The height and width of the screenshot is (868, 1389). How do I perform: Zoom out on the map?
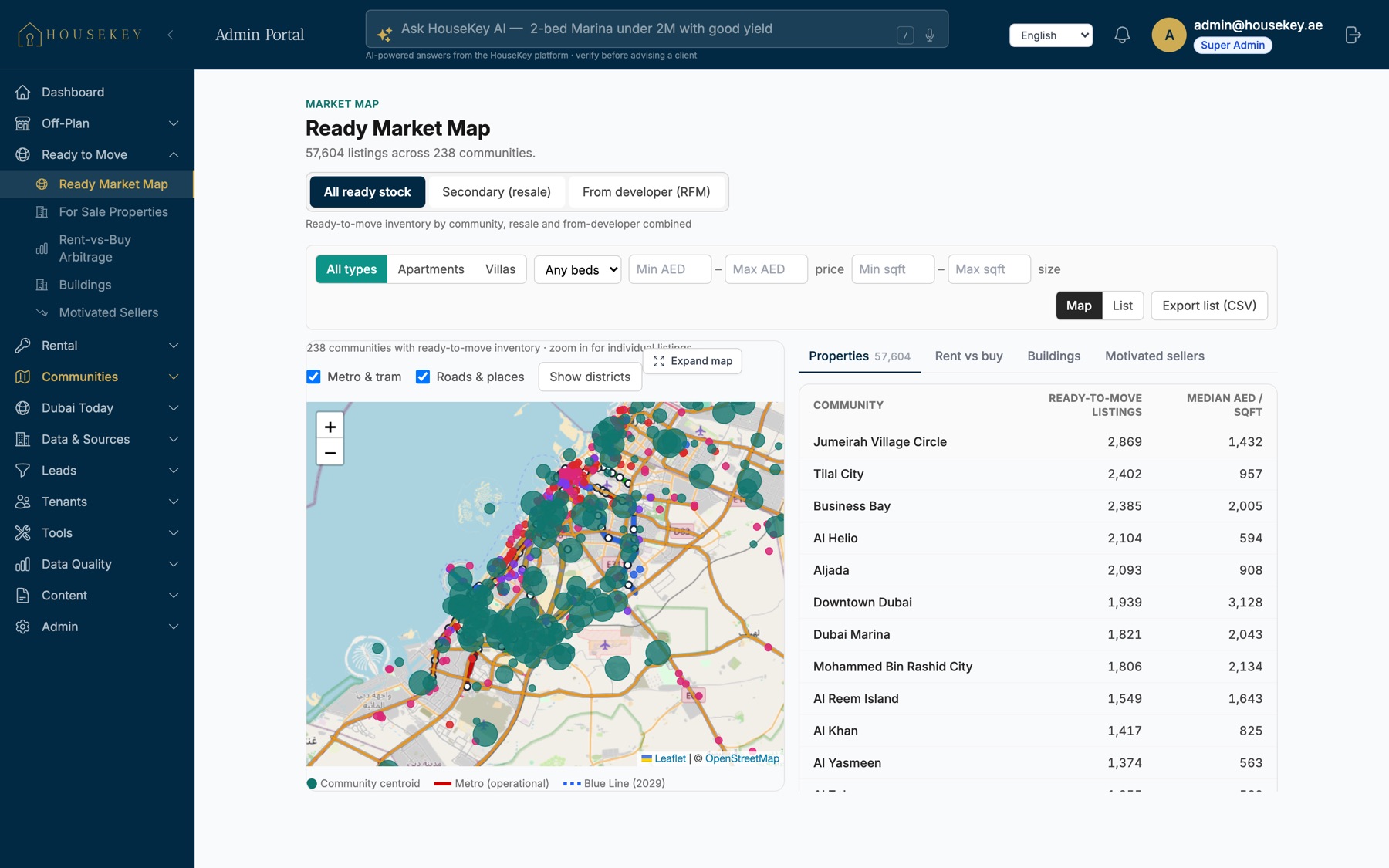pos(330,452)
